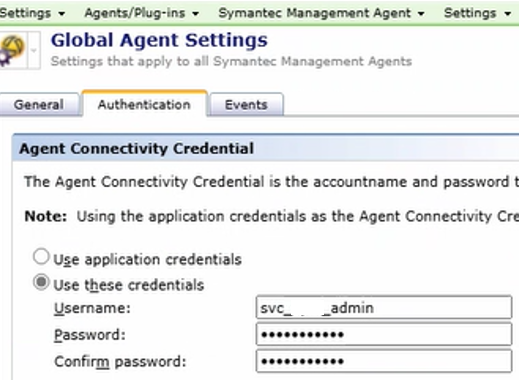
Task: Open the rightmost Settings breadcrumb dropdown
Action: [x=477, y=13]
